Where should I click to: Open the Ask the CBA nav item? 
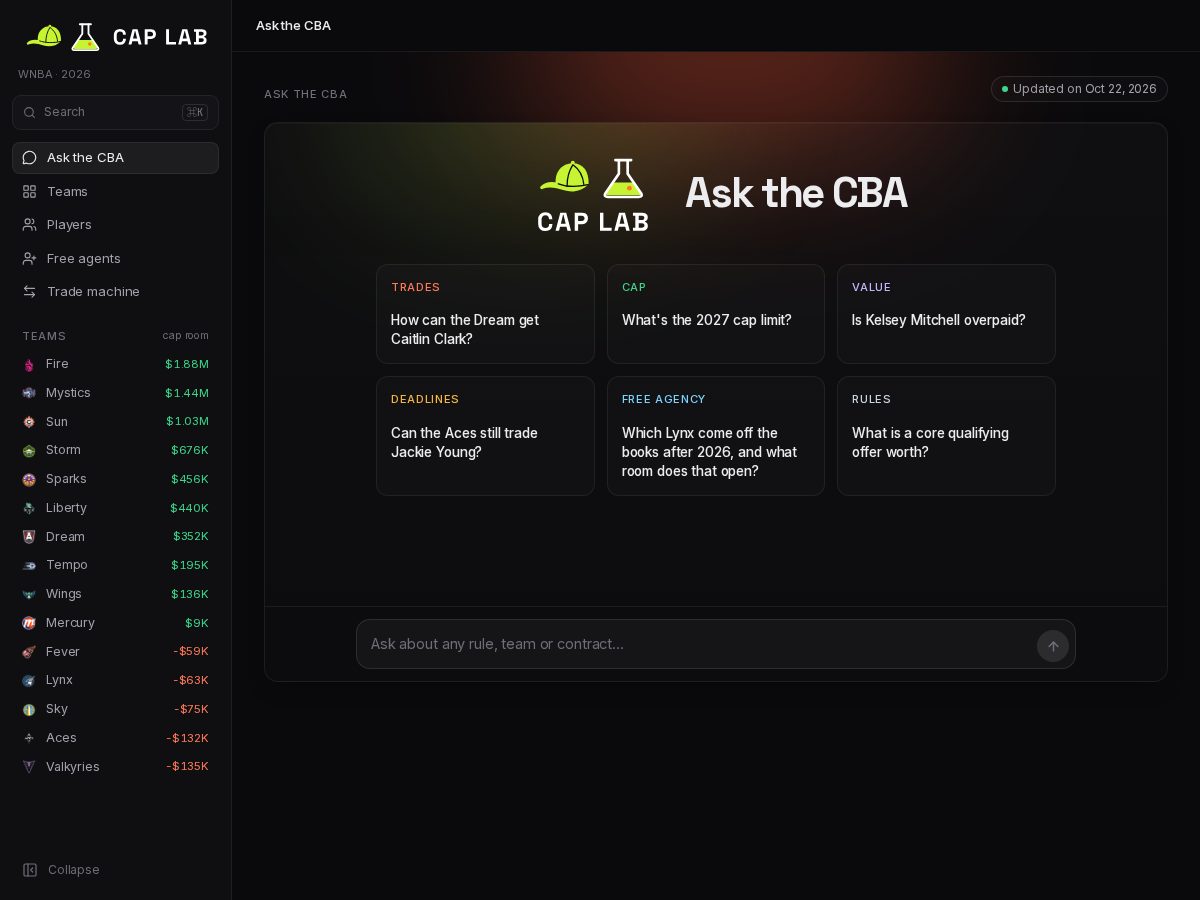[x=115, y=158]
